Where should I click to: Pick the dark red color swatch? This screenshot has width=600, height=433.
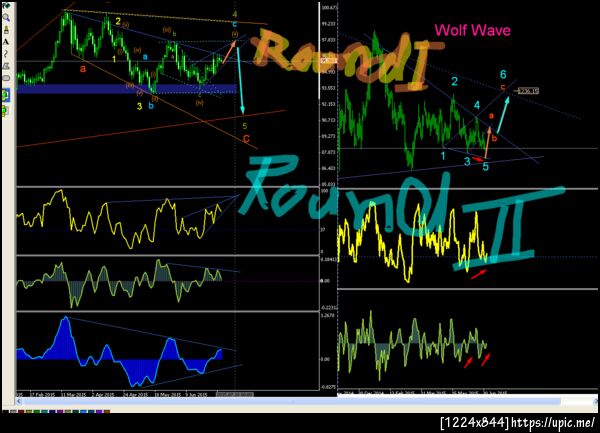21,412
